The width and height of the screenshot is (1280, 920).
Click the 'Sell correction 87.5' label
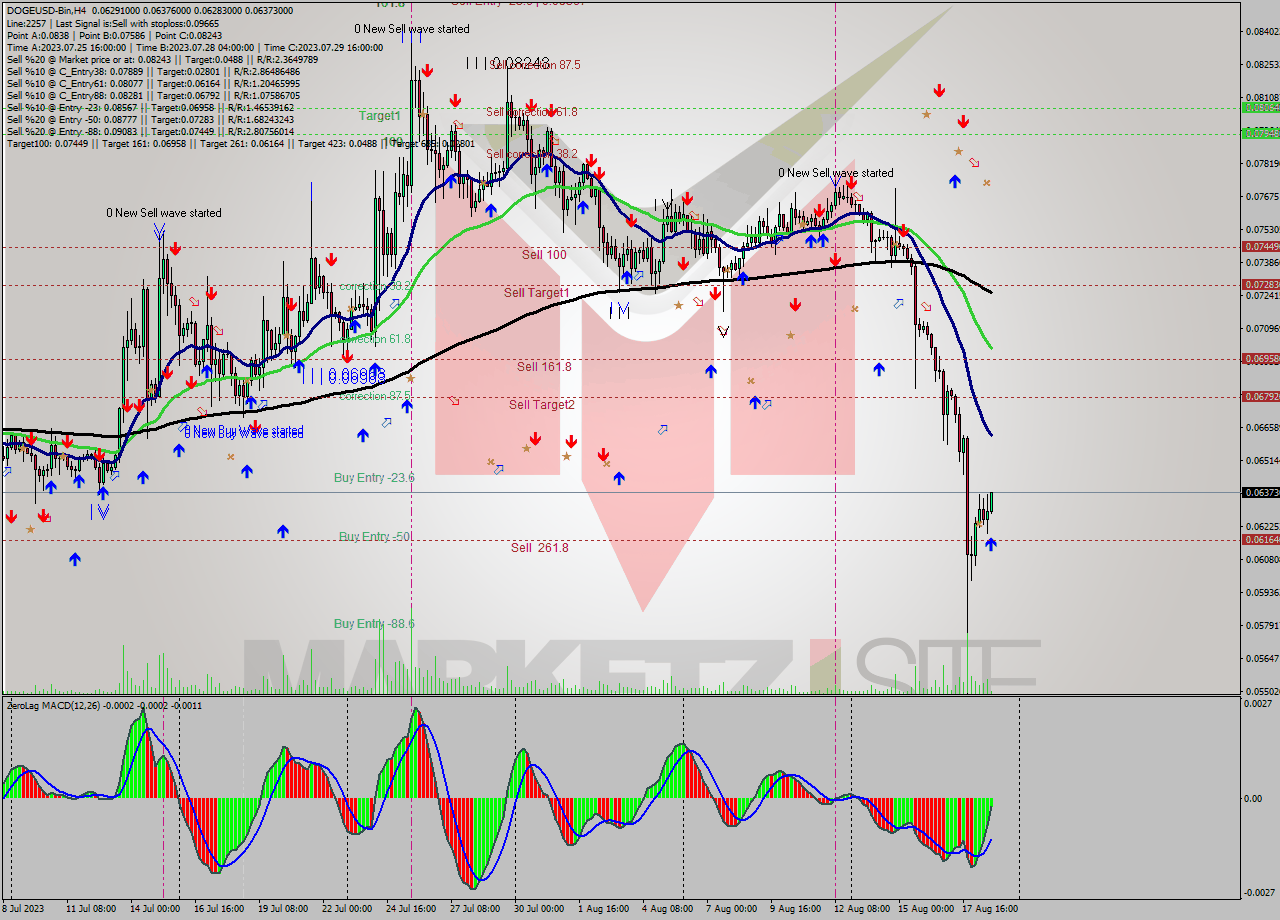pyautogui.click(x=536, y=65)
